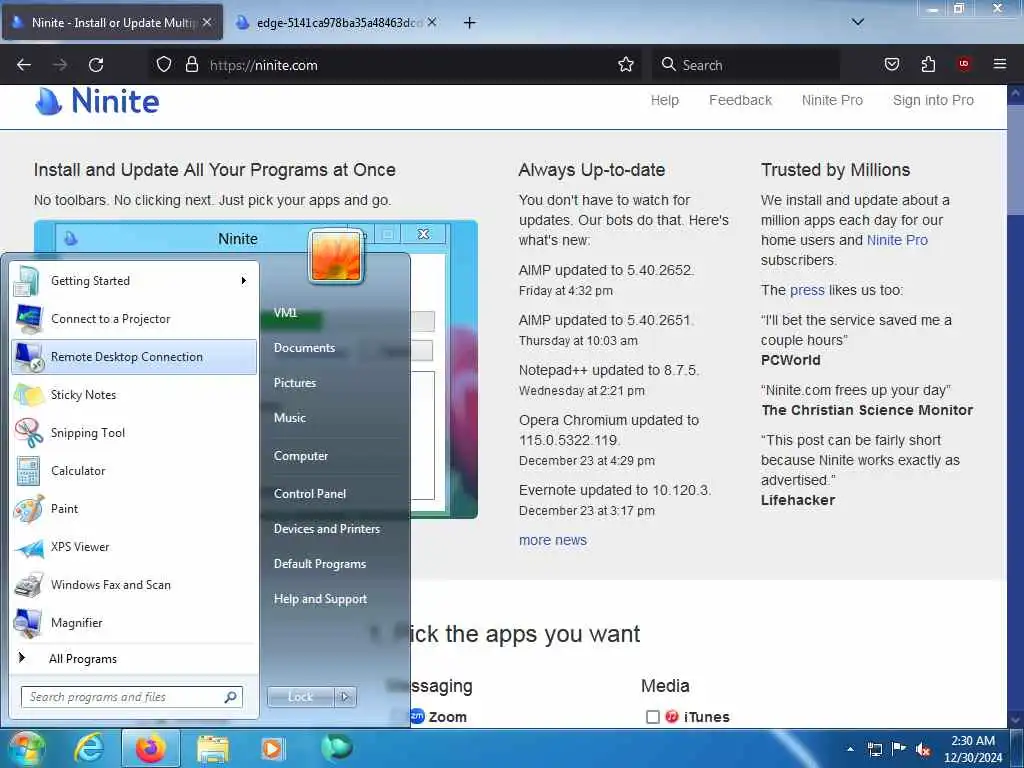Image resolution: width=1024 pixels, height=768 pixels.
Task: Click the network tray icon
Action: [874, 749]
